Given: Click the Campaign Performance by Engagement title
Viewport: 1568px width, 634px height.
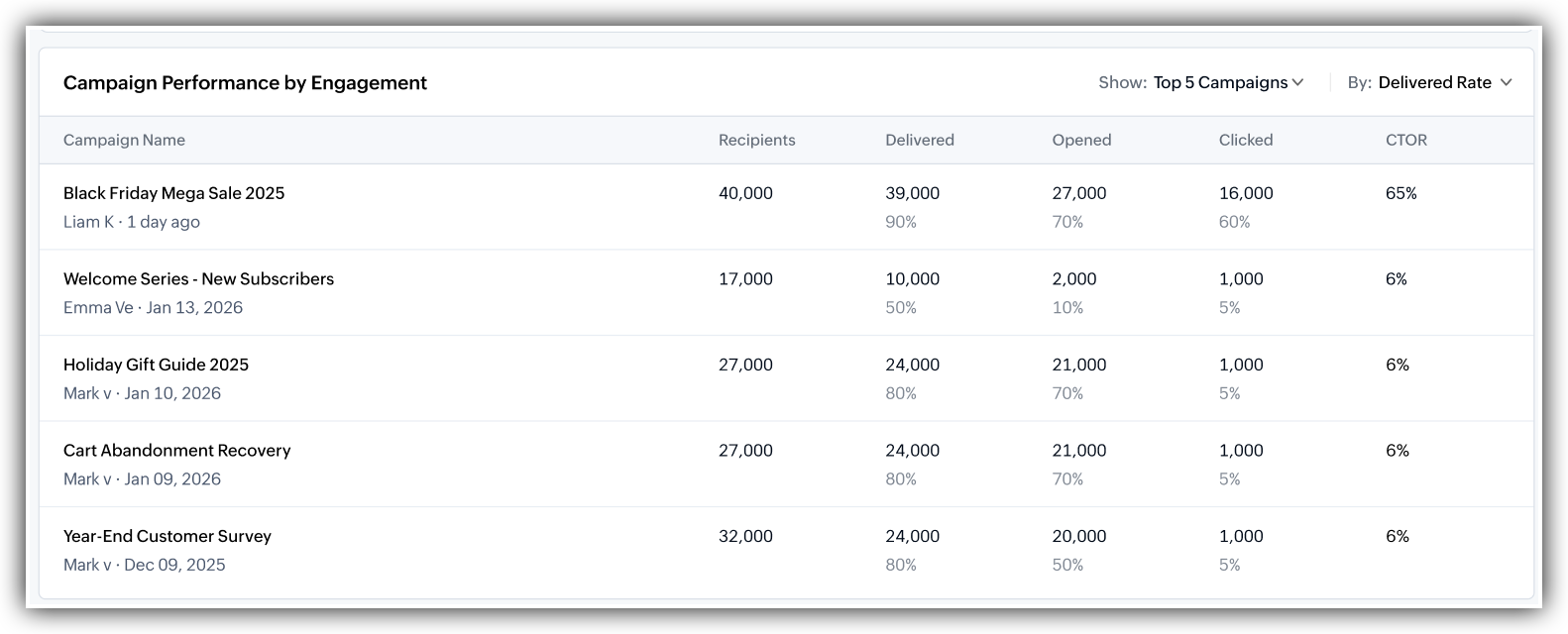Looking at the screenshot, I should click(x=245, y=82).
